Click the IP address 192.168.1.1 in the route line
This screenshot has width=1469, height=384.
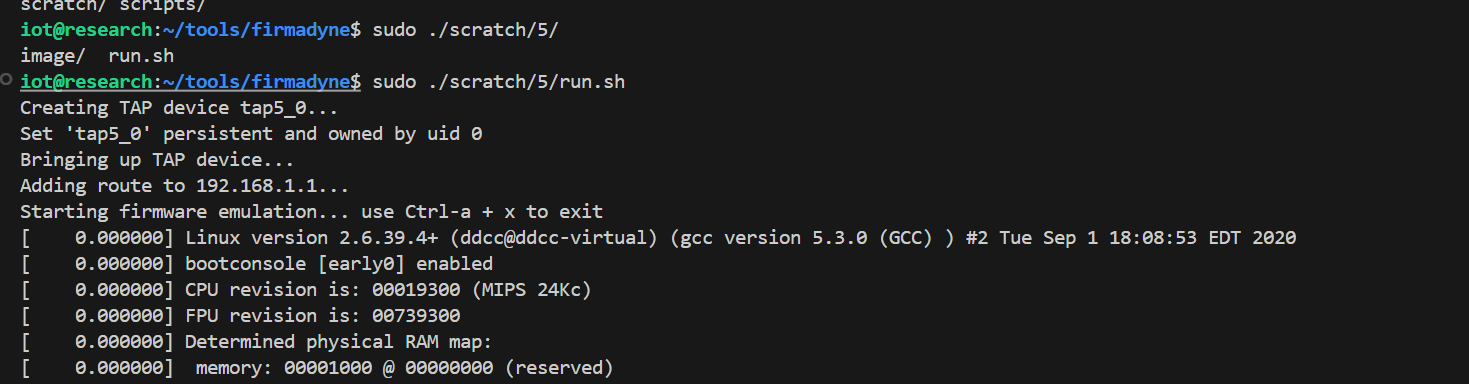256,186
